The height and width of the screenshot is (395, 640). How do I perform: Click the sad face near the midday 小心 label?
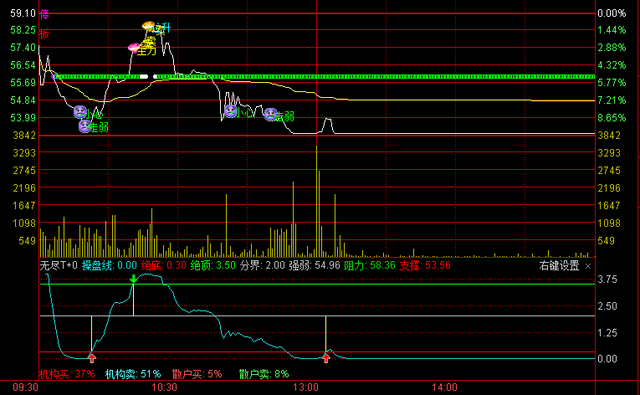(231, 111)
